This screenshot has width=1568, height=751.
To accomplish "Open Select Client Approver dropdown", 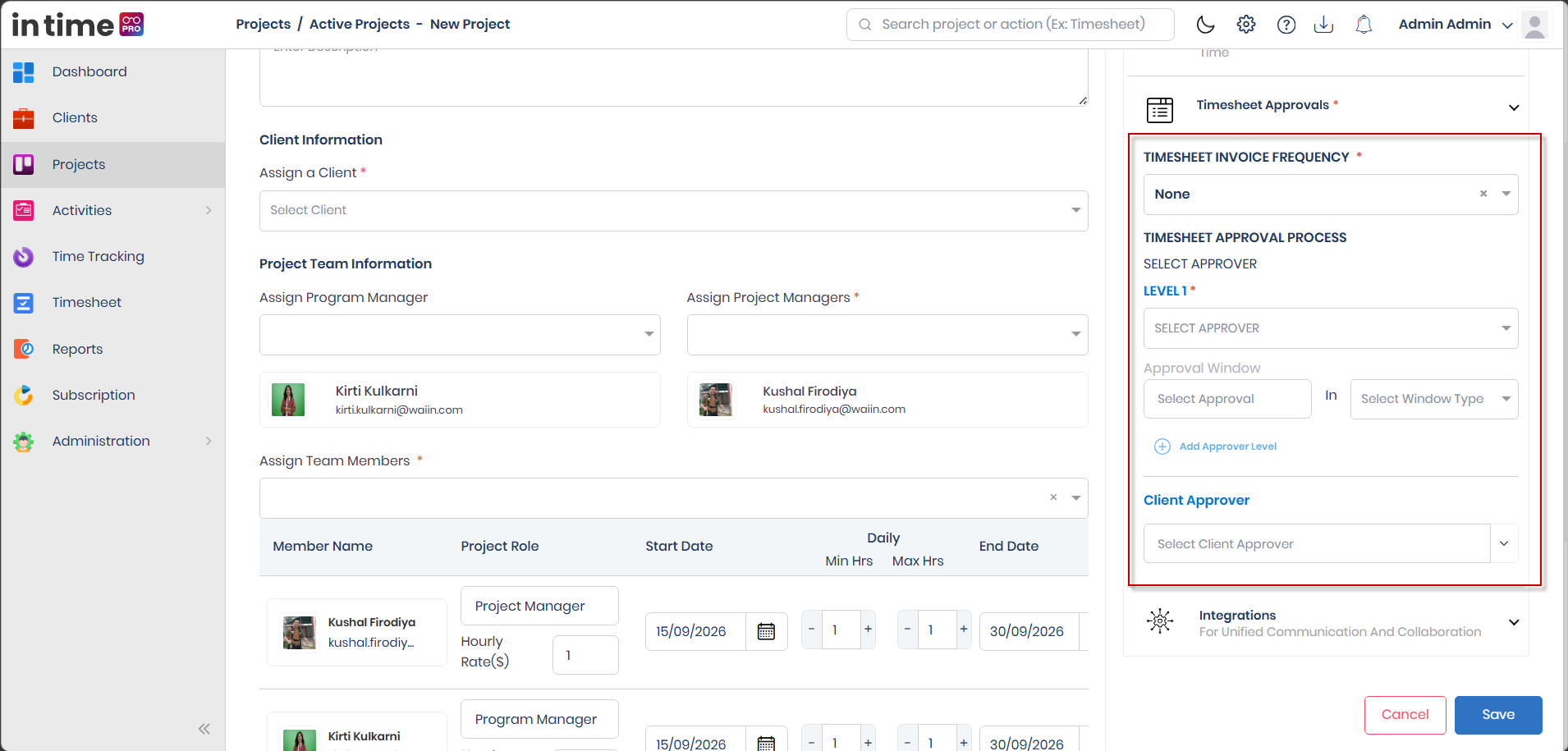I will tap(1331, 543).
